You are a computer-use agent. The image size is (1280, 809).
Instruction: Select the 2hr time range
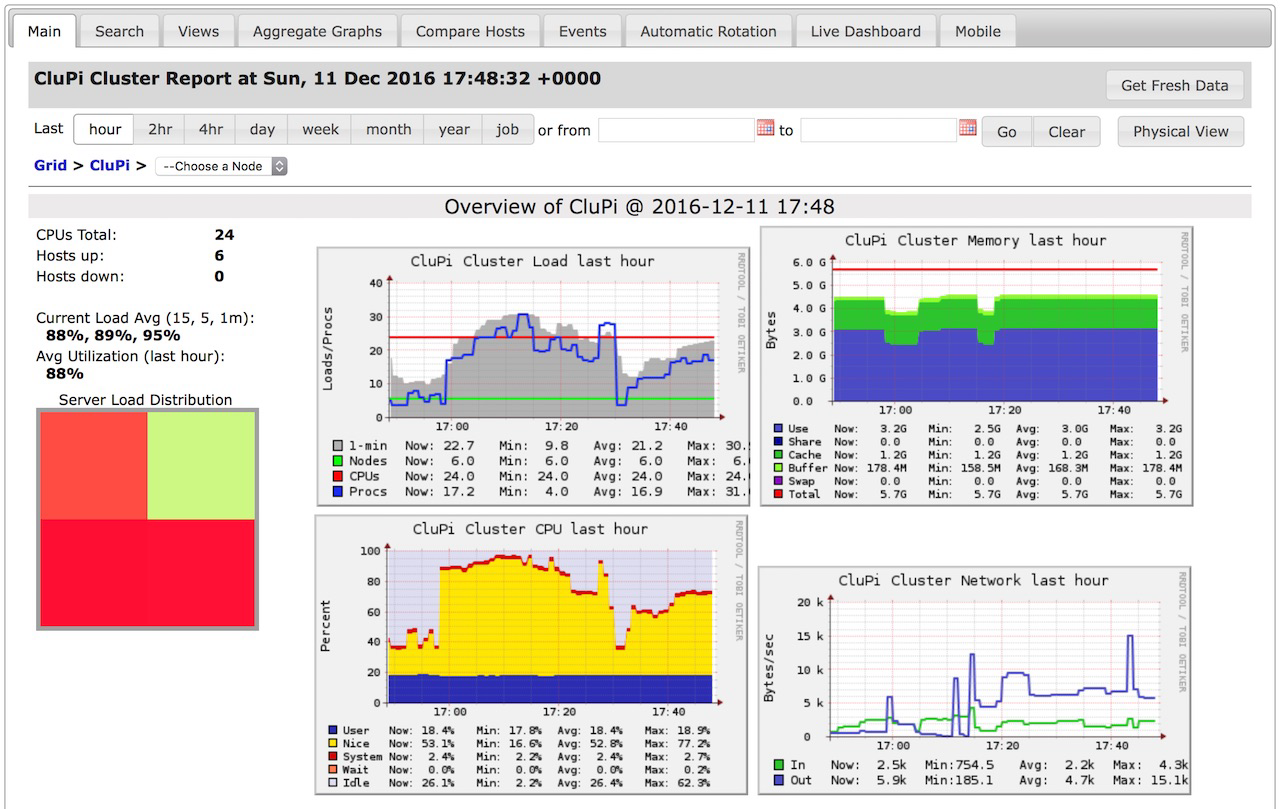[160, 129]
